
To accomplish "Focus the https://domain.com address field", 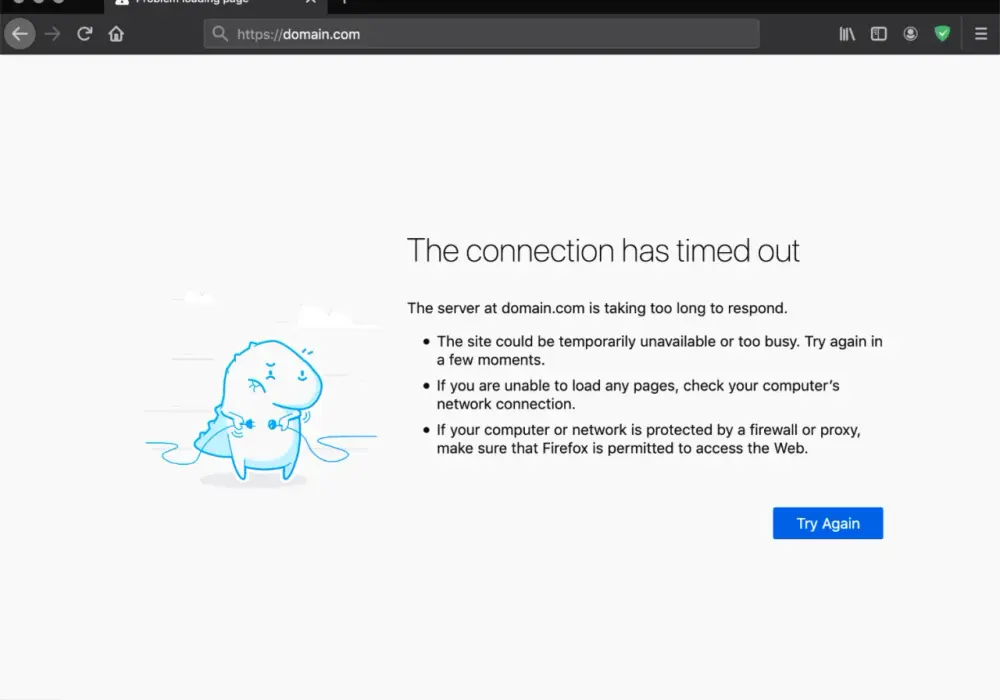I will [x=482, y=34].
